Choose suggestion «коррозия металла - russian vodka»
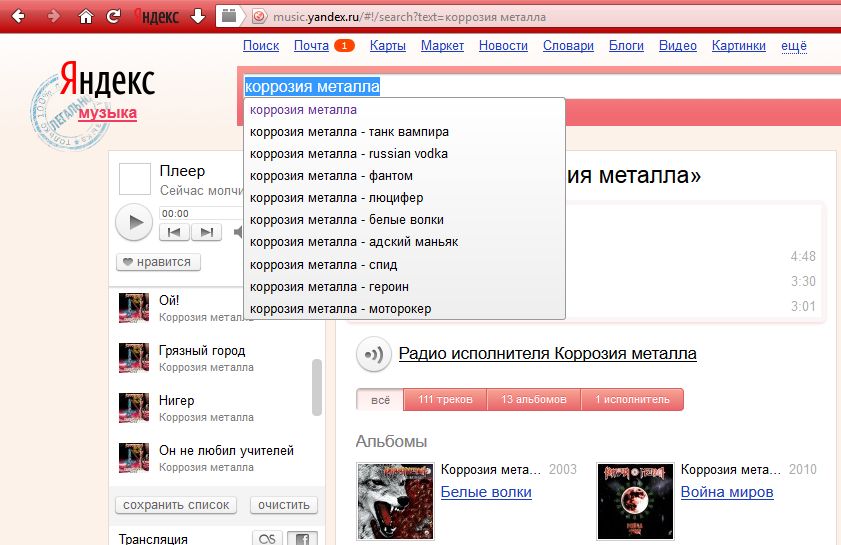Viewport: 841px width, 545px height. [x=349, y=154]
